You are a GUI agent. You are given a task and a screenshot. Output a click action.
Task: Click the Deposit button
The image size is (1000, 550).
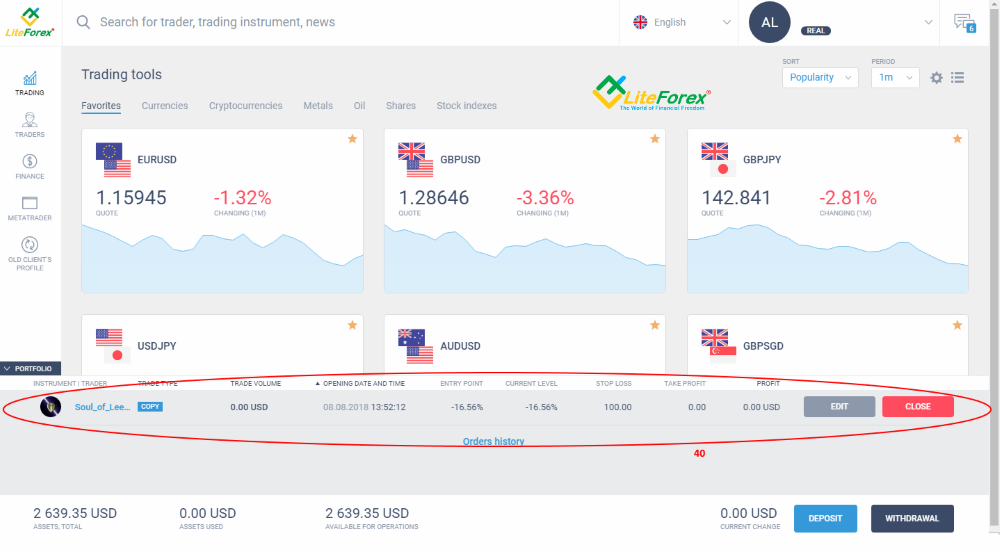pos(825,519)
